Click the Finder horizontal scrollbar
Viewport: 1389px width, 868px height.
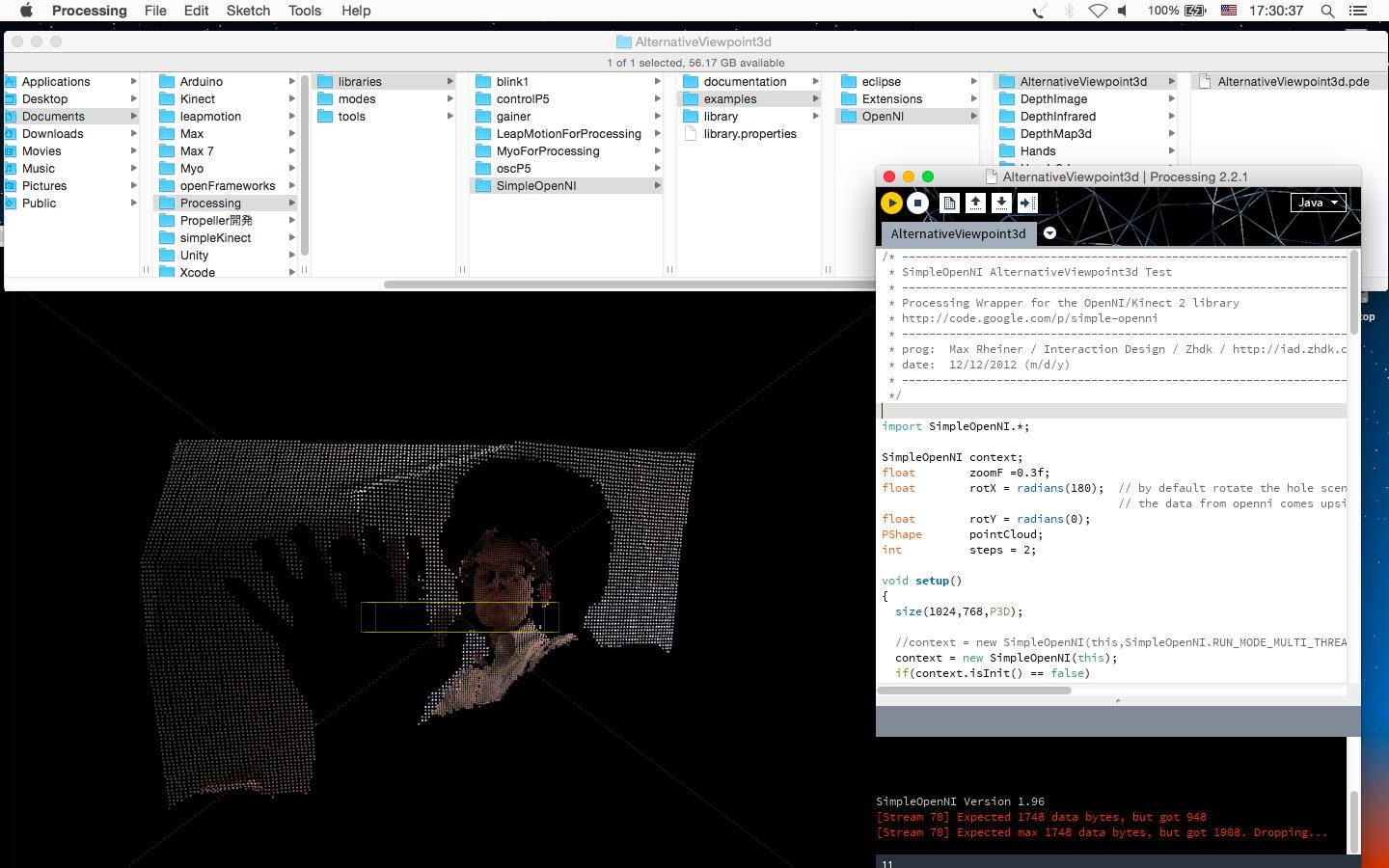tap(629, 285)
